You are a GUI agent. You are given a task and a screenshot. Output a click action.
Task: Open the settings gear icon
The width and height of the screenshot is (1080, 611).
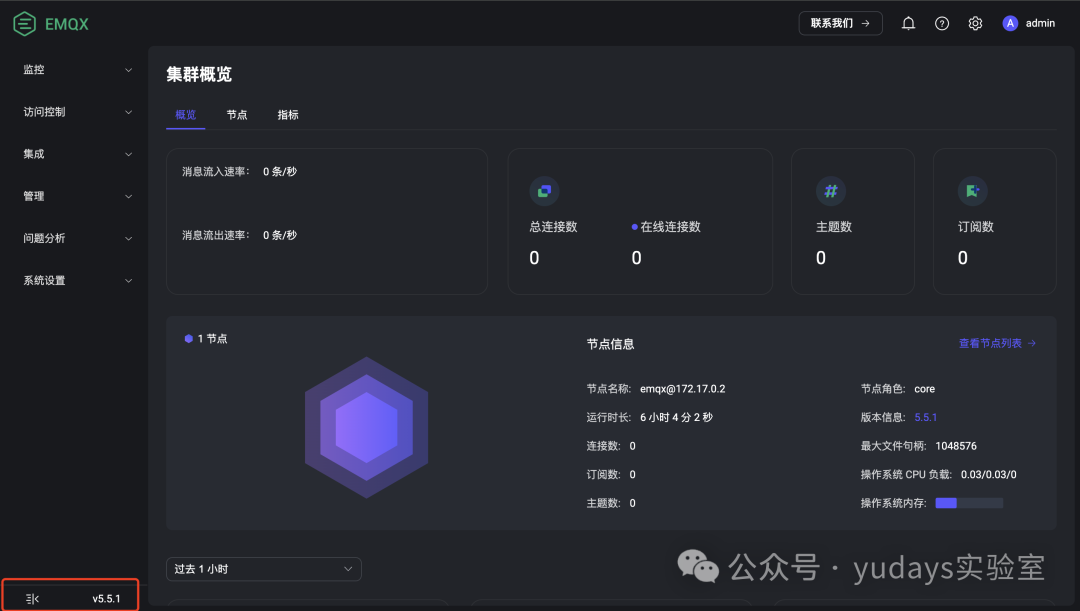pos(975,22)
